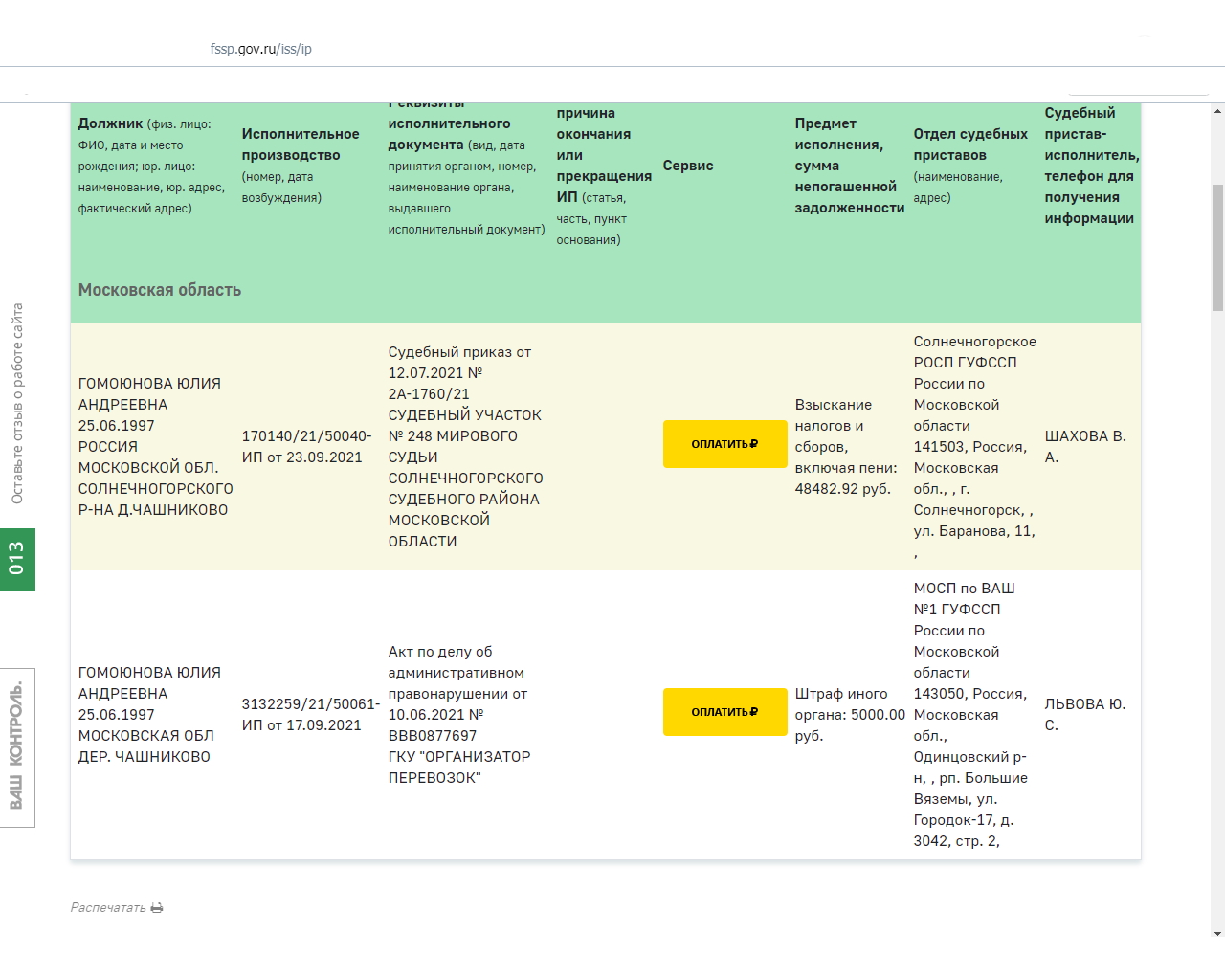1225x980 pixels.
Task: Open the Распечатать print link
Action: [x=108, y=907]
